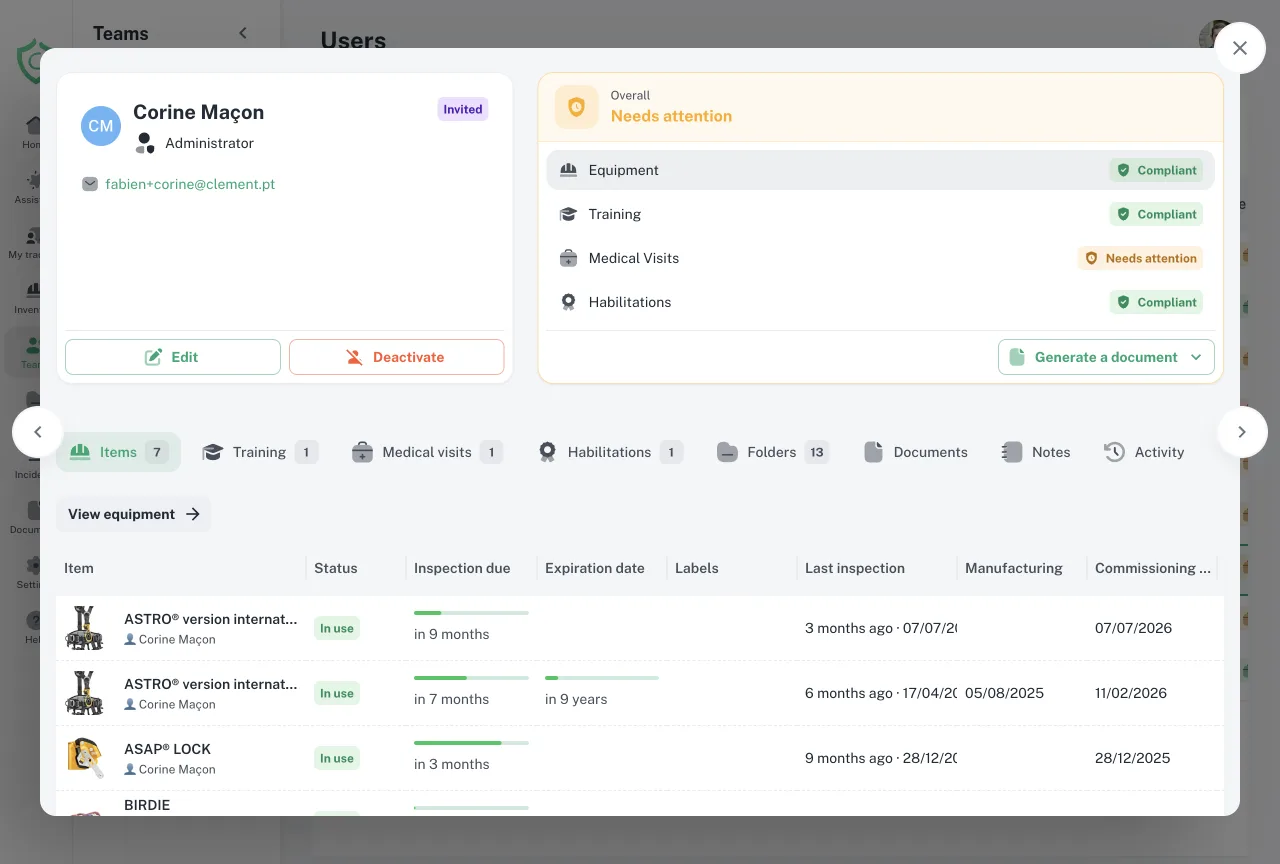This screenshot has height=864, width=1280.
Task: Open the Notes tab
Action: [1036, 452]
